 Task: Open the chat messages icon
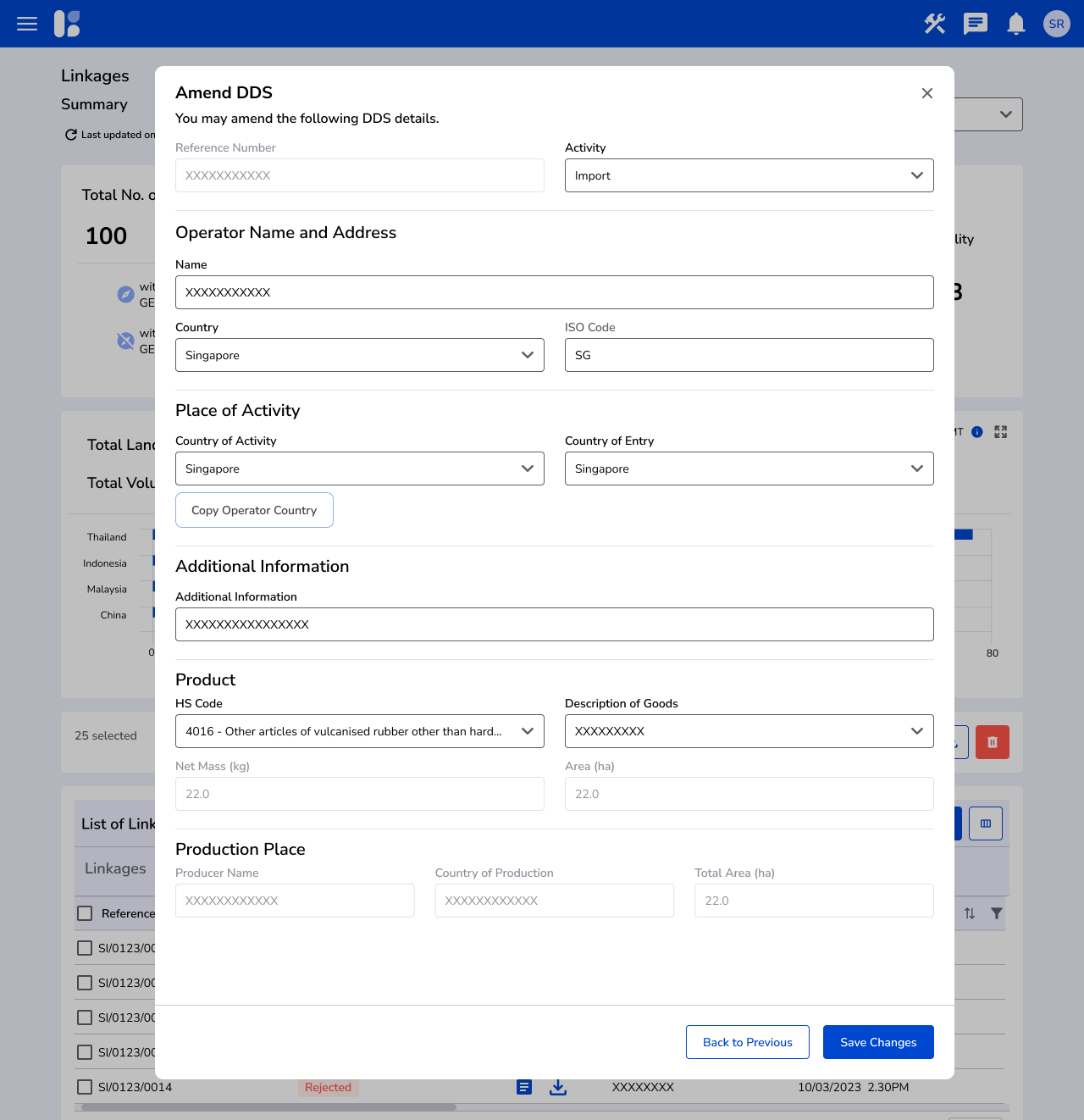tap(976, 24)
